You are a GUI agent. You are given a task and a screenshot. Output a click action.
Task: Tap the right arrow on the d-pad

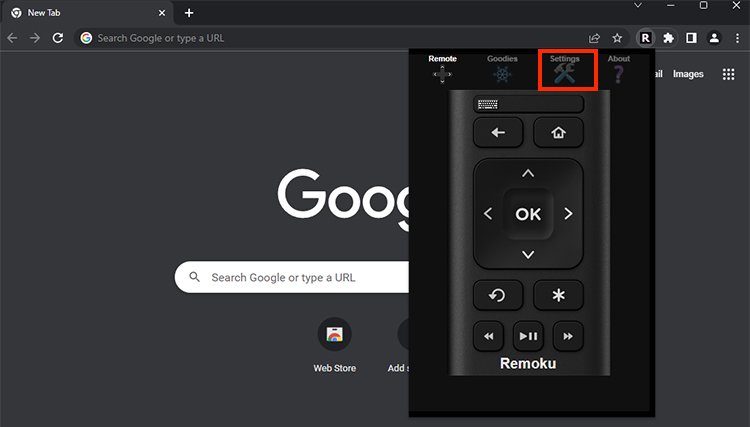(x=568, y=214)
